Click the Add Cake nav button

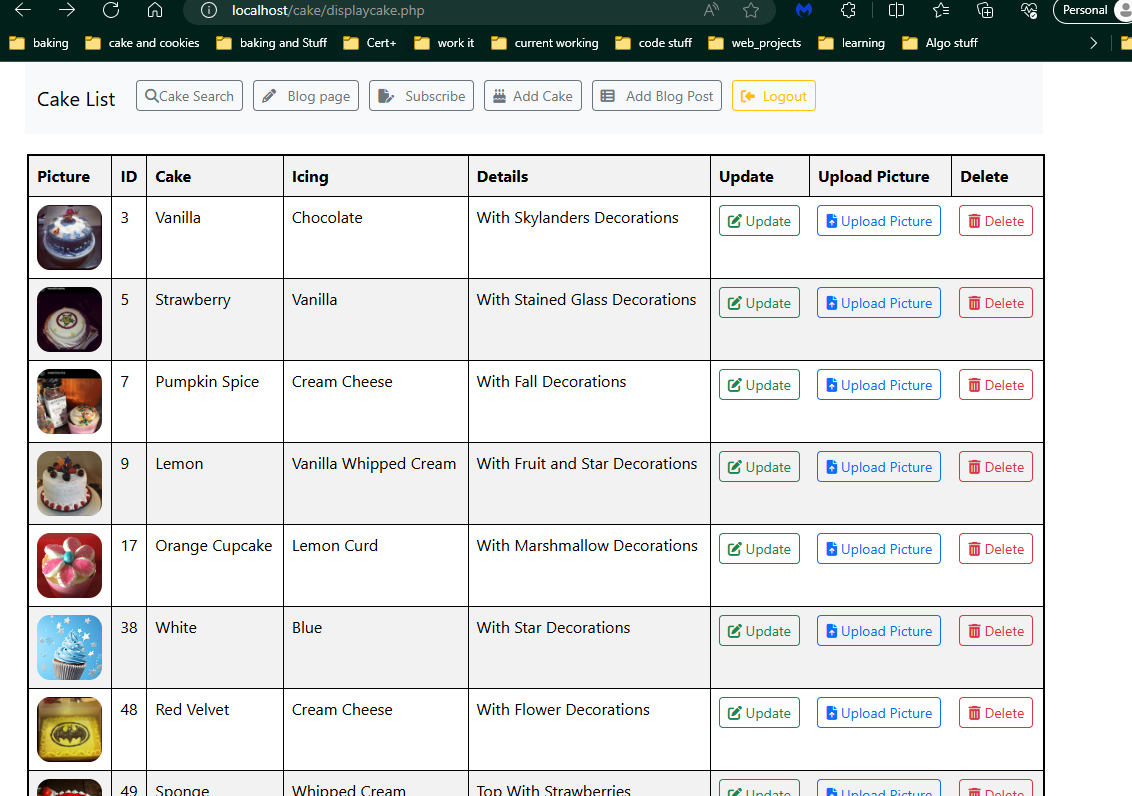point(533,96)
